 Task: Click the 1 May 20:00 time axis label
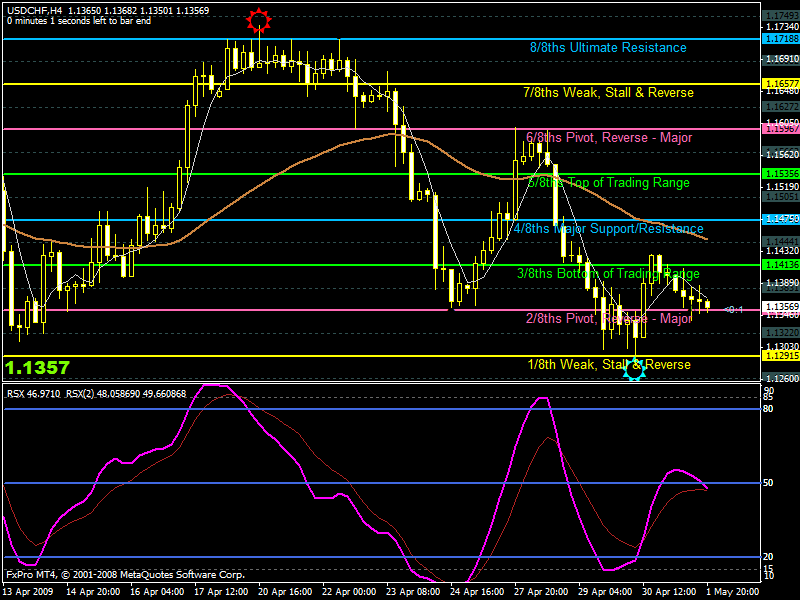[733, 592]
